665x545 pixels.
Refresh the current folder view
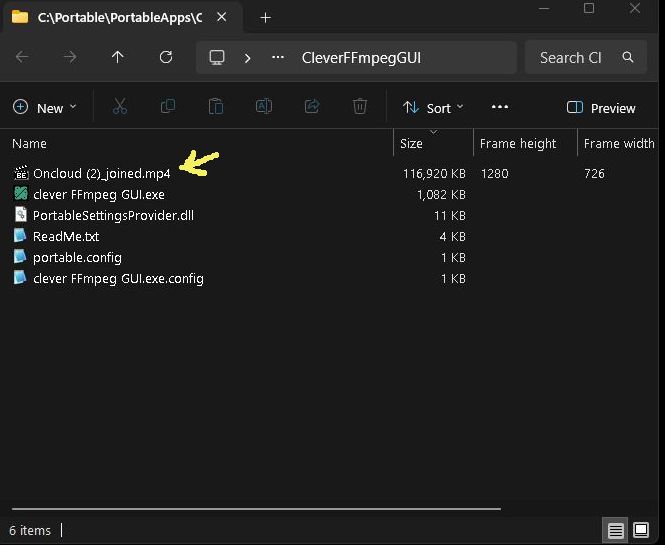click(166, 57)
